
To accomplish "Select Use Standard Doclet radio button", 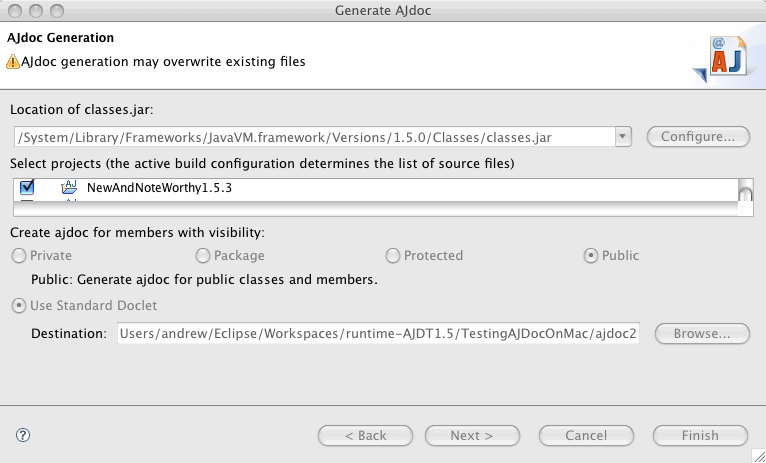I will click(19, 306).
